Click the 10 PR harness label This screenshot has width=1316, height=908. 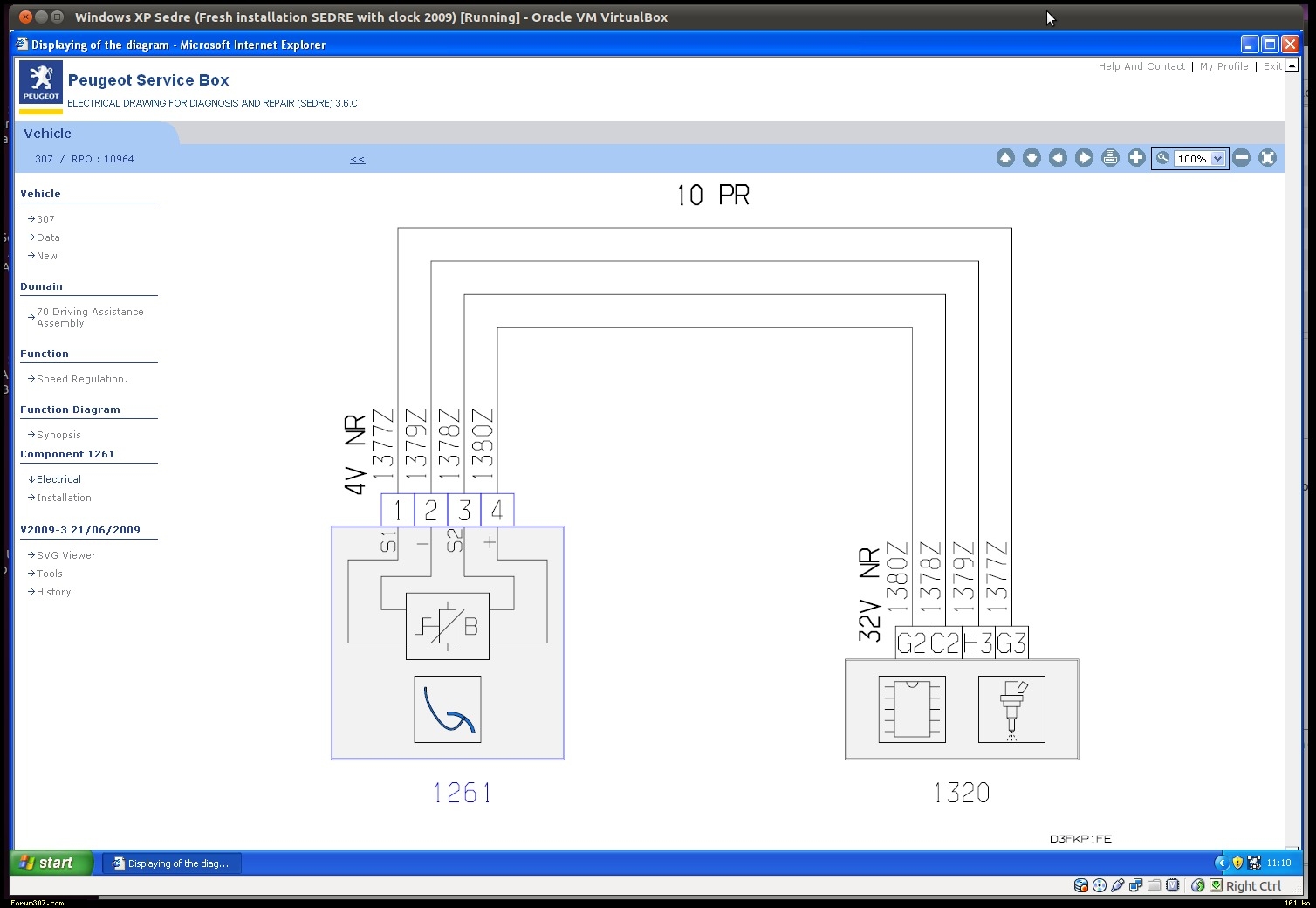[713, 195]
